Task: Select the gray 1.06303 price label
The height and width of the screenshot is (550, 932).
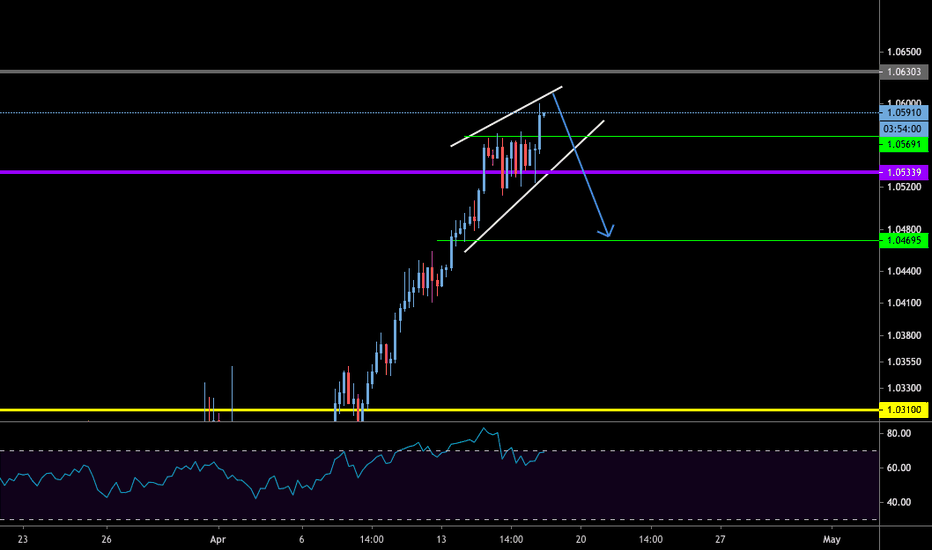Action: [903, 72]
